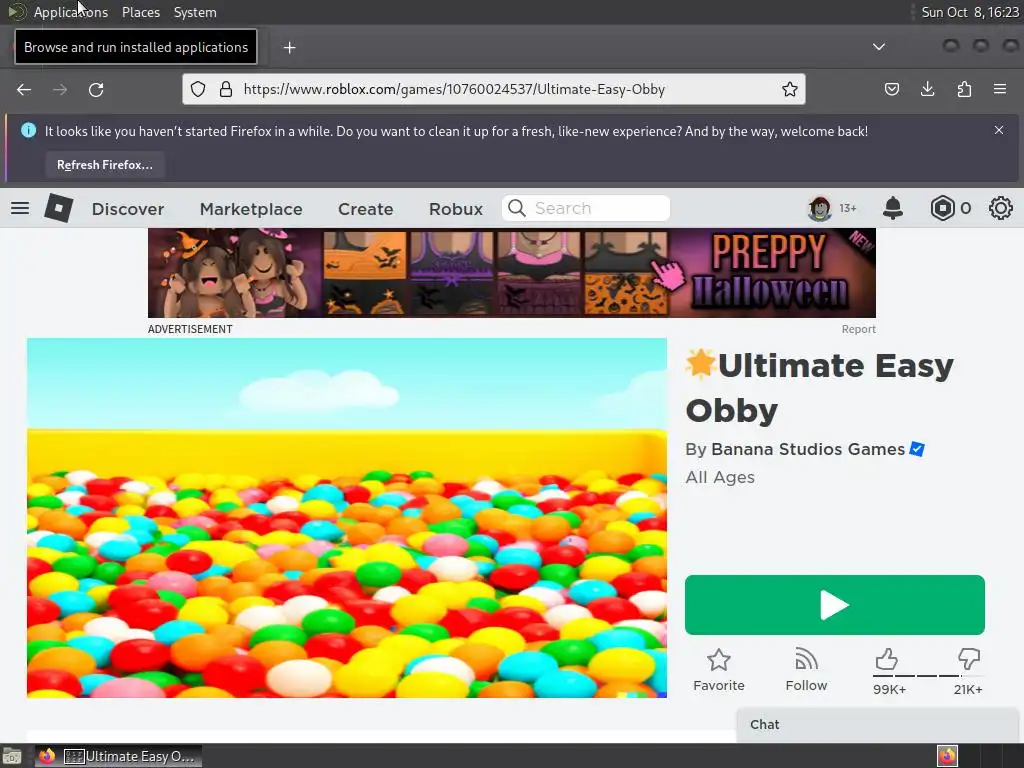Open the Marketplace page
Viewport: 1024px width, 768px height.
(x=251, y=209)
